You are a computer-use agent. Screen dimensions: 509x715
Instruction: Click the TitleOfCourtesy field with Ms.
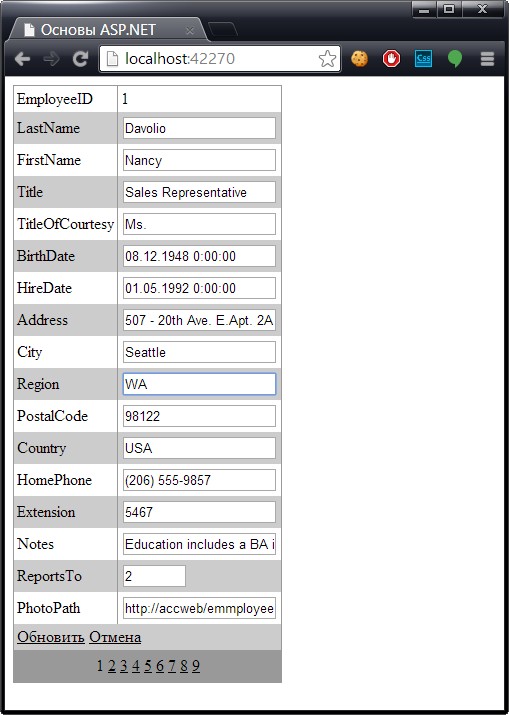click(x=199, y=224)
